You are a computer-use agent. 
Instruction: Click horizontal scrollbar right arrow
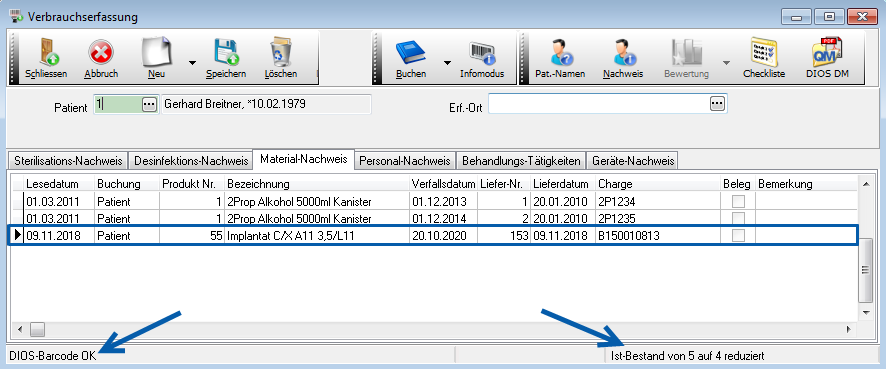pos(849,329)
